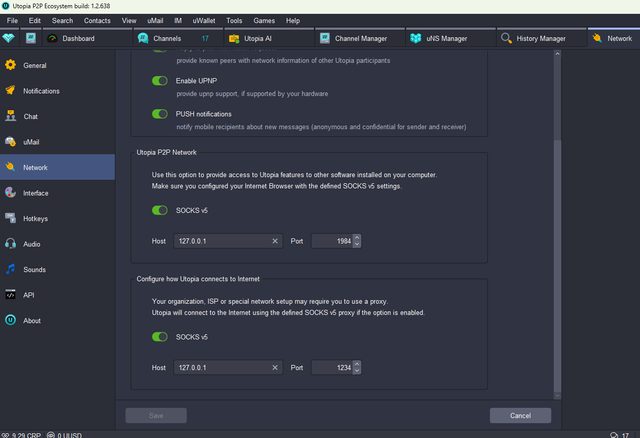Toggle SOCKS v5 in Utopia P2P Network
The image size is (640, 438).
pyautogui.click(x=160, y=210)
